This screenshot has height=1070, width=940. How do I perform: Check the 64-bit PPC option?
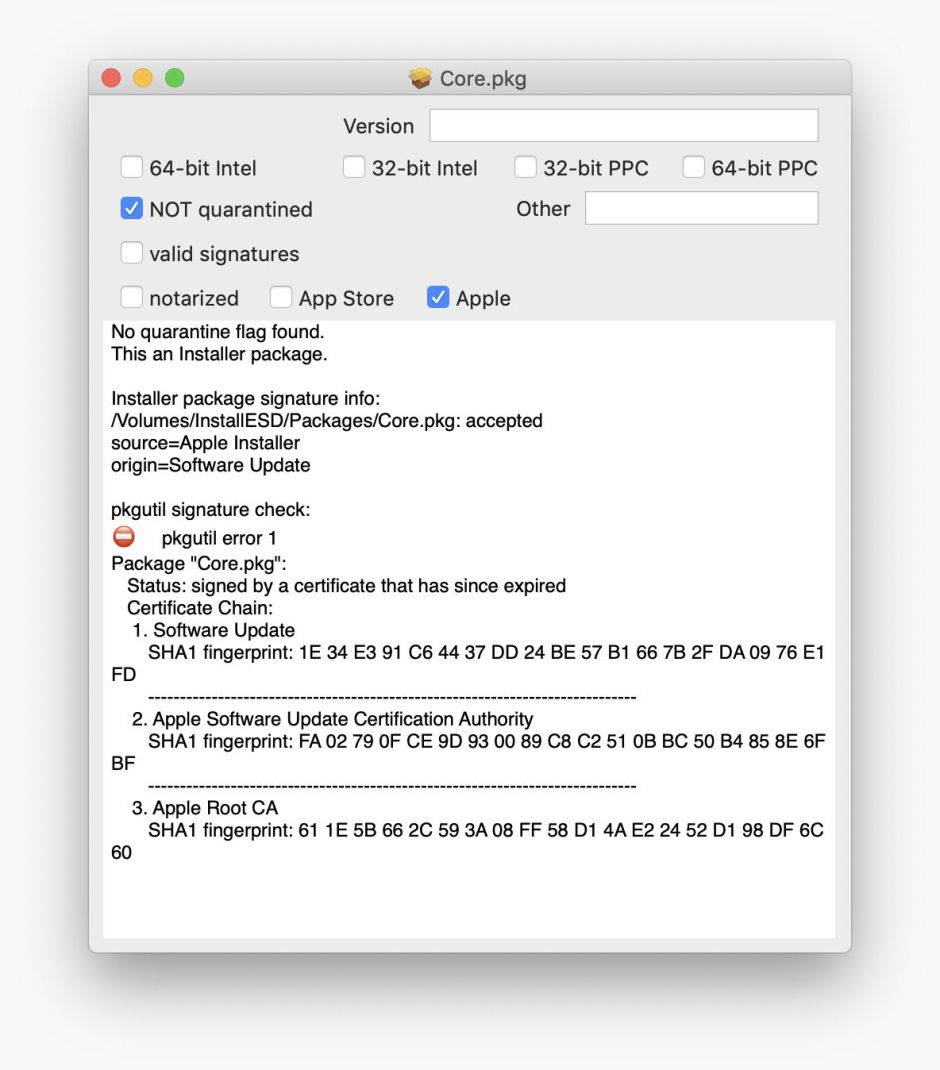(694, 167)
